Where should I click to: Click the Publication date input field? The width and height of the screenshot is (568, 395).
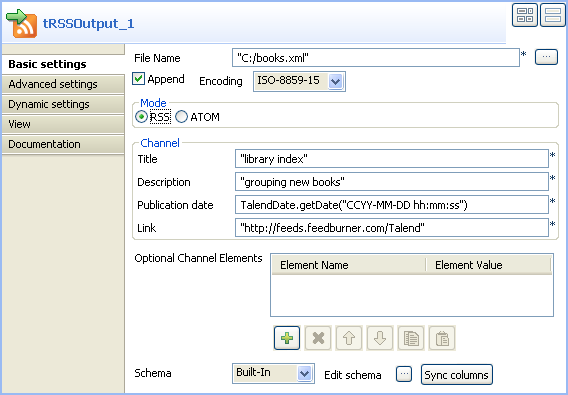392,205
